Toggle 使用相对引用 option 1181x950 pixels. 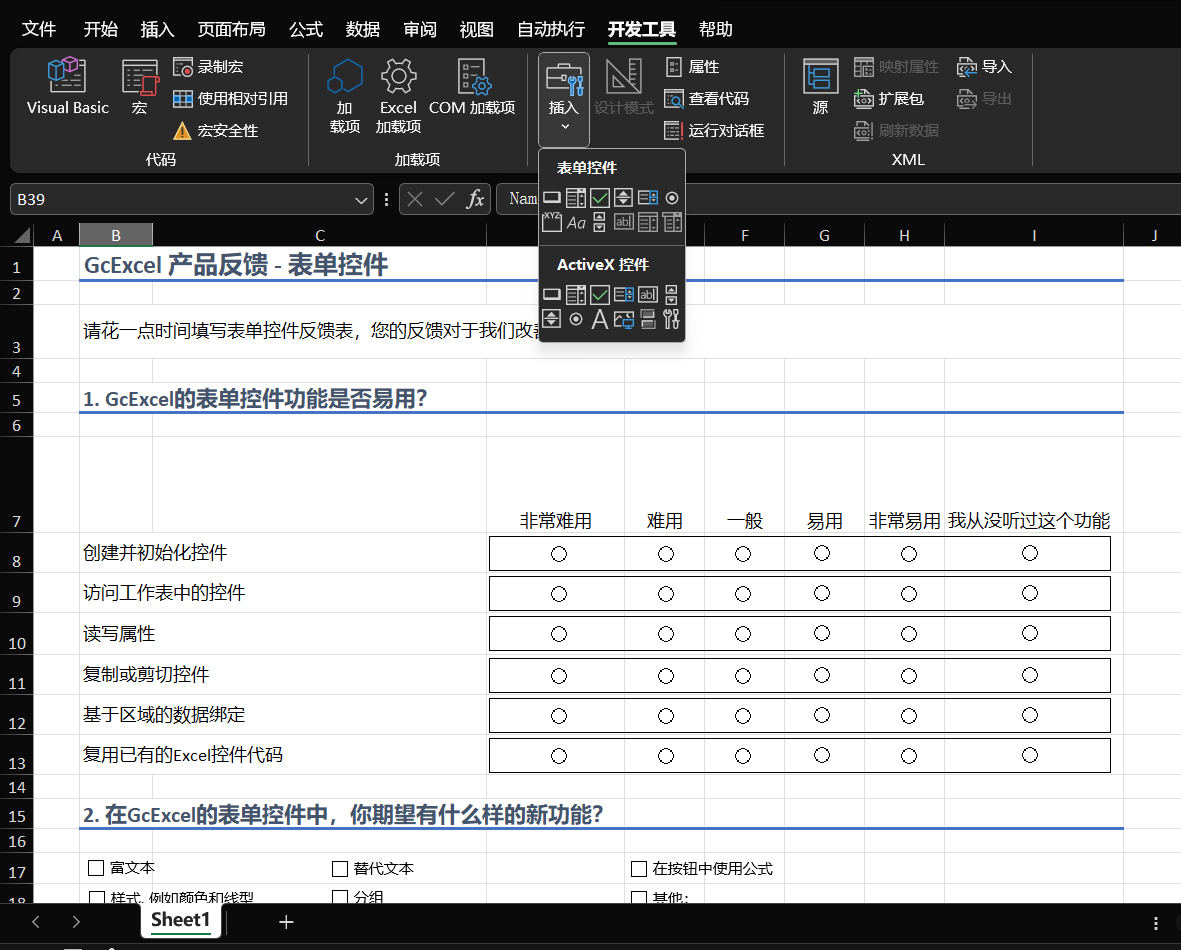click(230, 99)
